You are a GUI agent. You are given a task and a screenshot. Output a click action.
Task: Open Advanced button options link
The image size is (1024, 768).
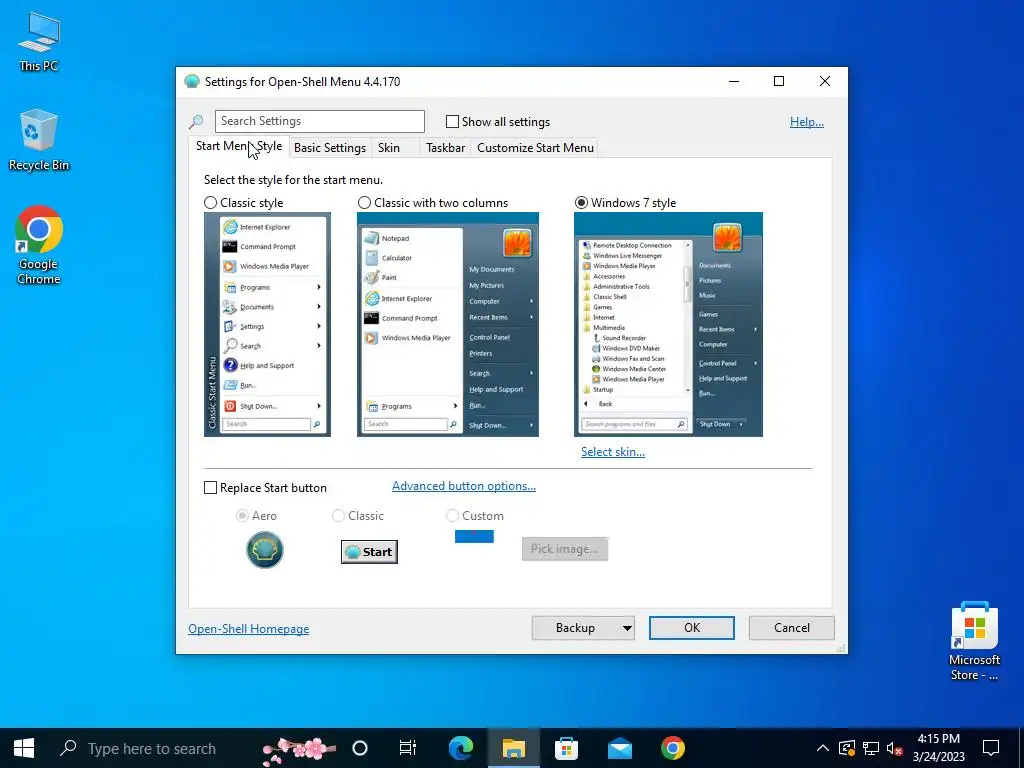click(464, 486)
